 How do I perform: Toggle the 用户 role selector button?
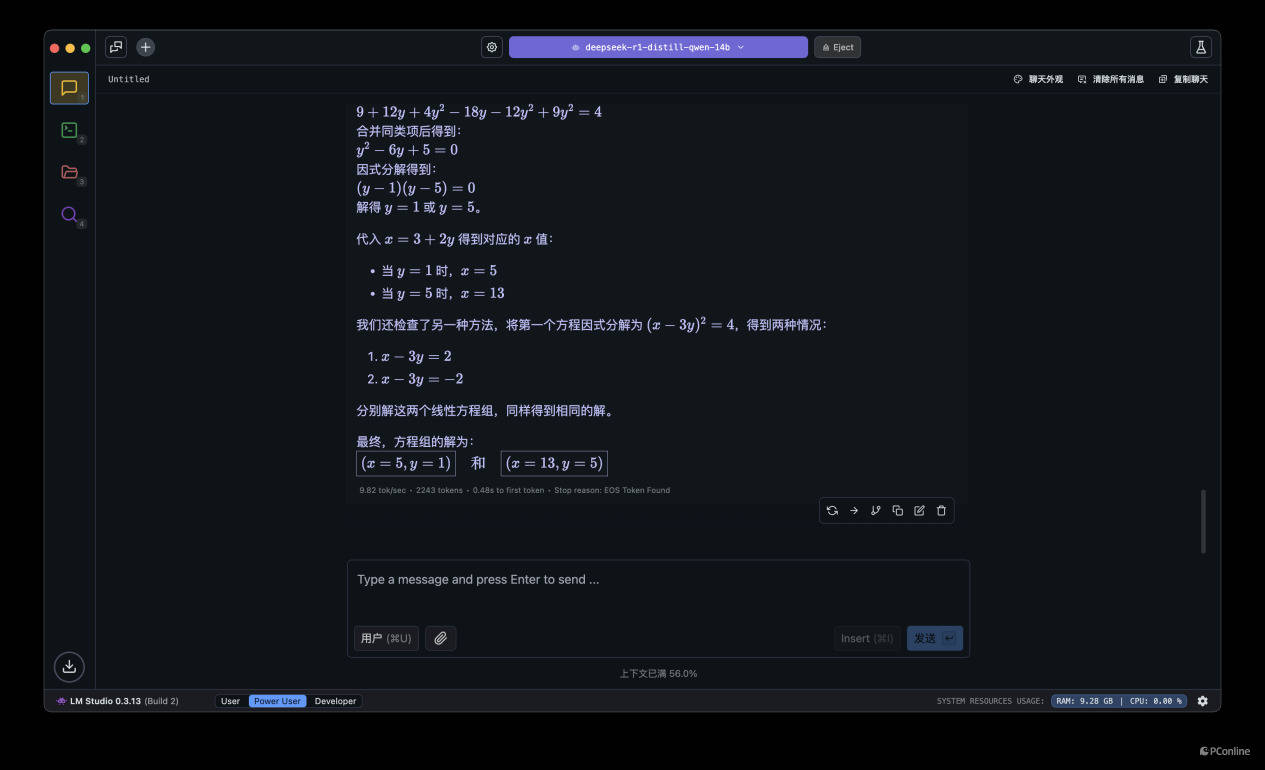pos(386,638)
